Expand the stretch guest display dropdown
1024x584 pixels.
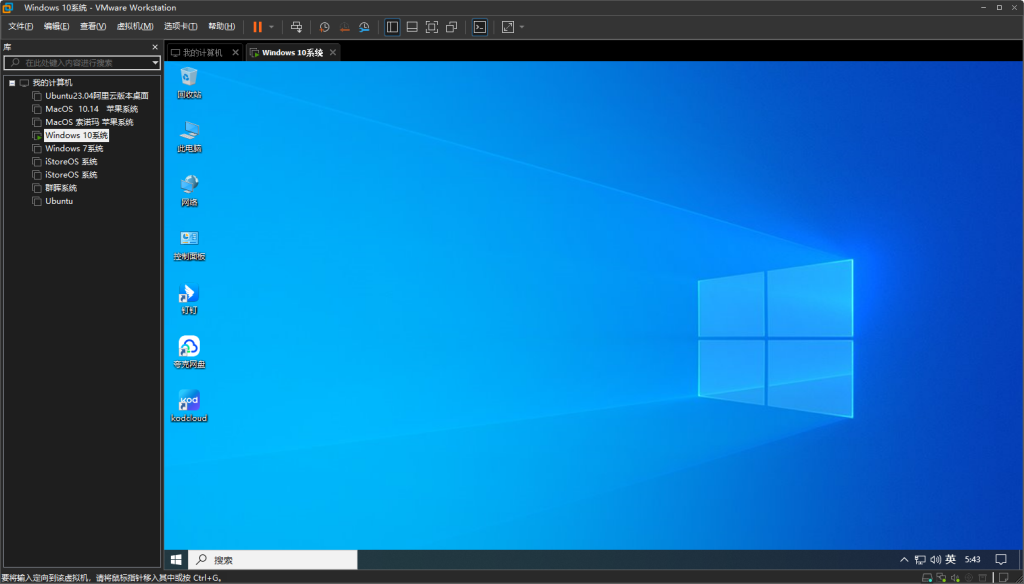(522, 27)
